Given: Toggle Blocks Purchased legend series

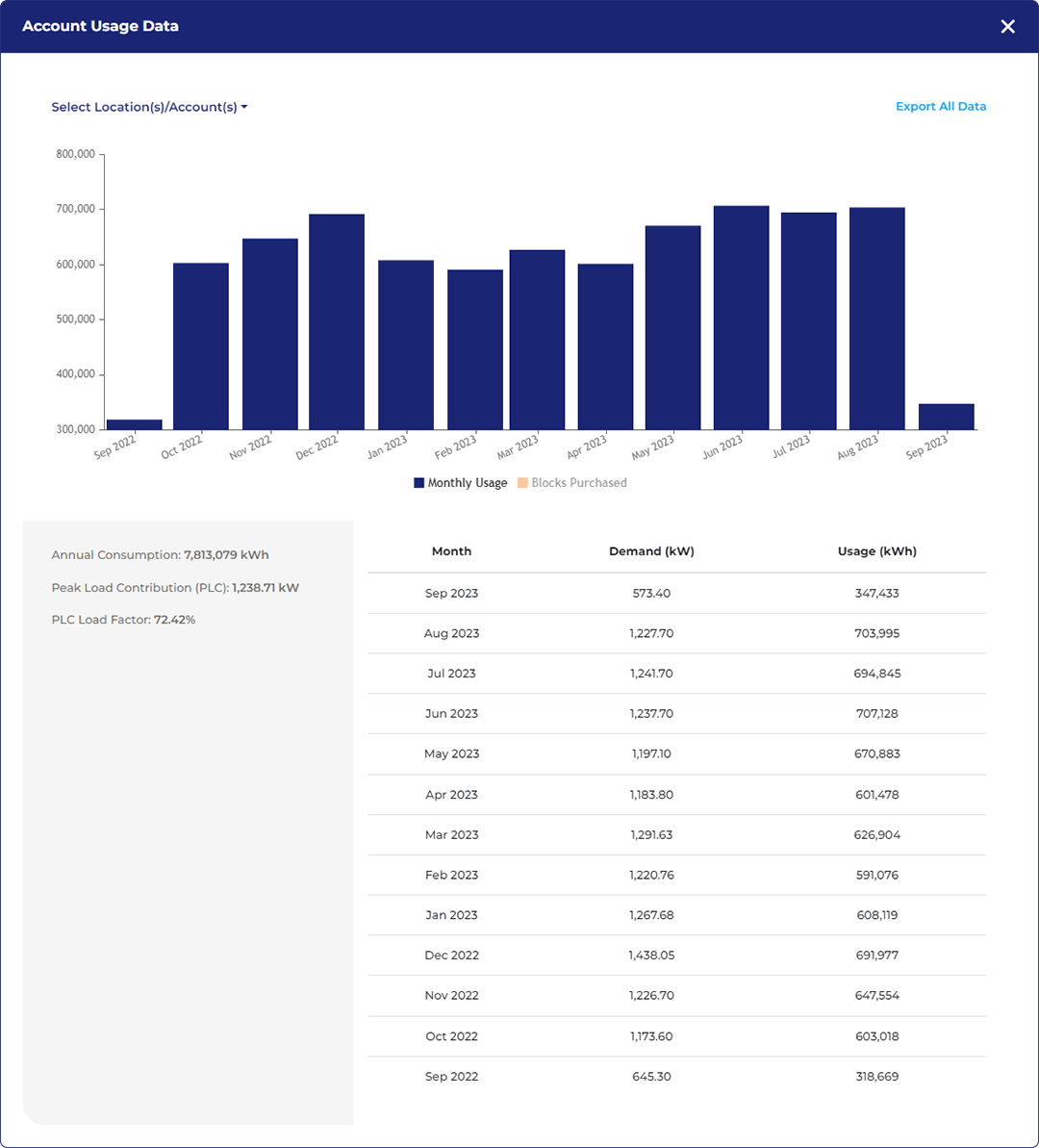Looking at the screenshot, I should coord(578,483).
